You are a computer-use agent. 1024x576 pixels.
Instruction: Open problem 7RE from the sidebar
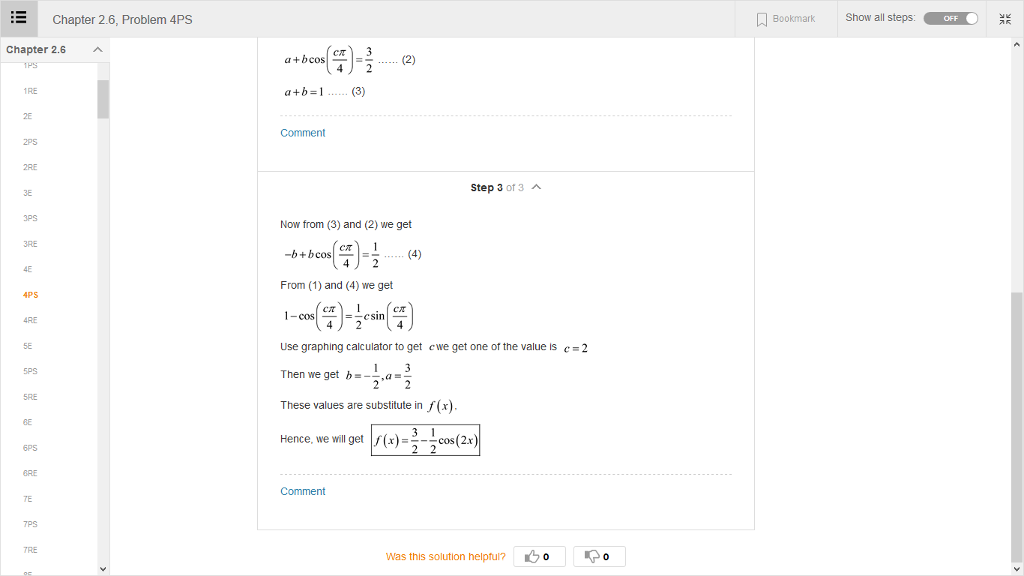pyautogui.click(x=30, y=549)
